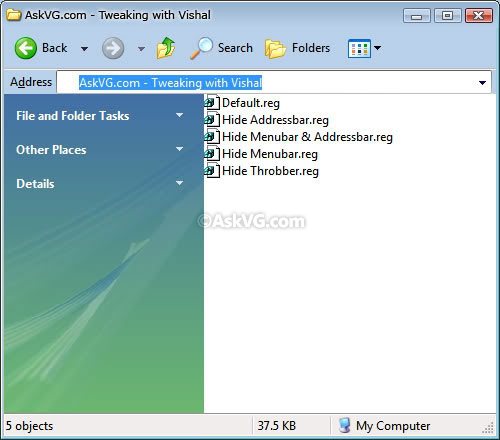Click the My Computer status bar icon
500x440 pixels.
pos(344,426)
